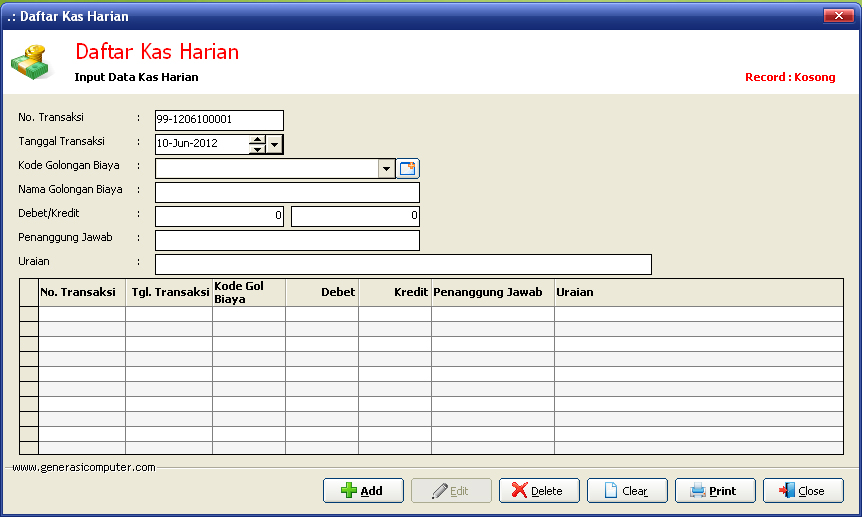Click the Debet amount field
The image size is (862, 517).
(219, 216)
